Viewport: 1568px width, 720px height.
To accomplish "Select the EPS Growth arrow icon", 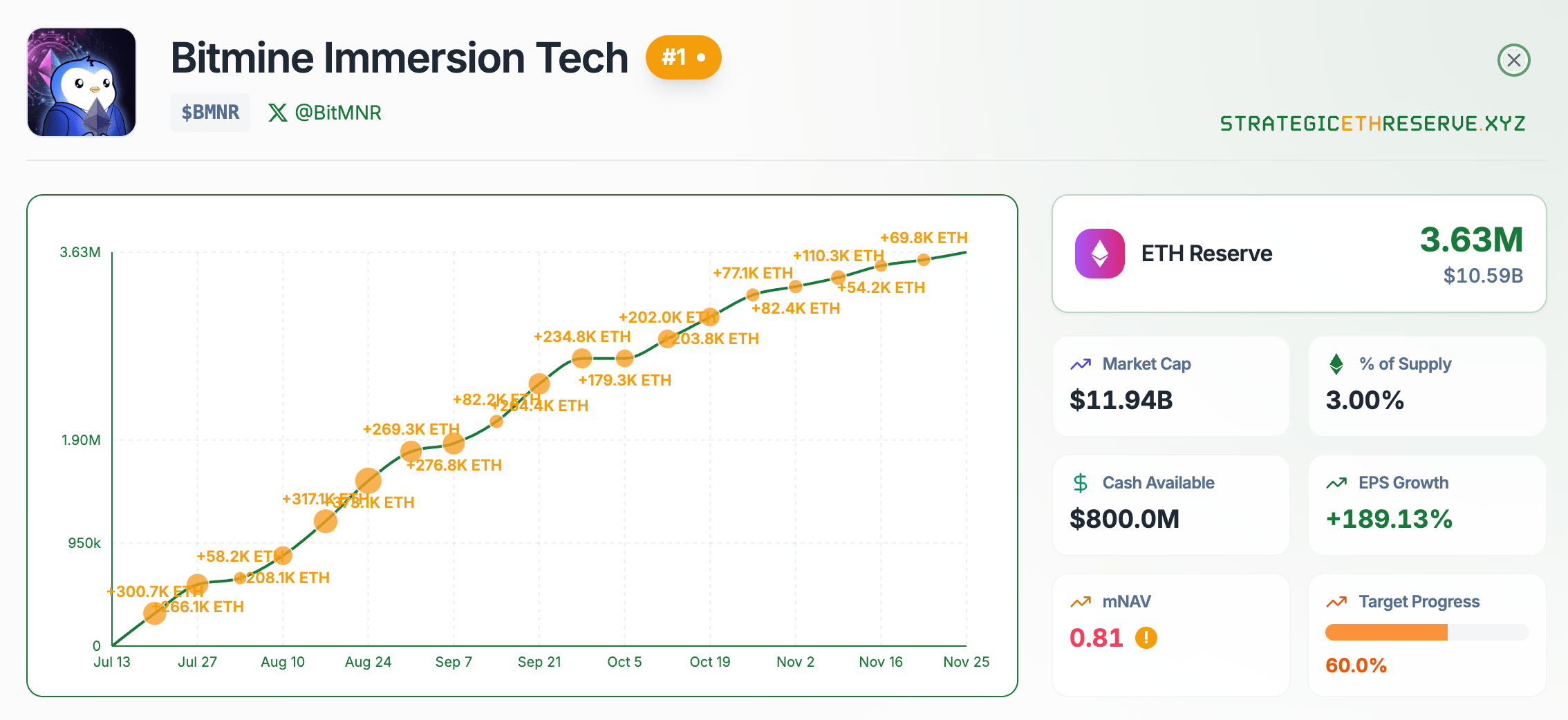I will coord(1336,482).
